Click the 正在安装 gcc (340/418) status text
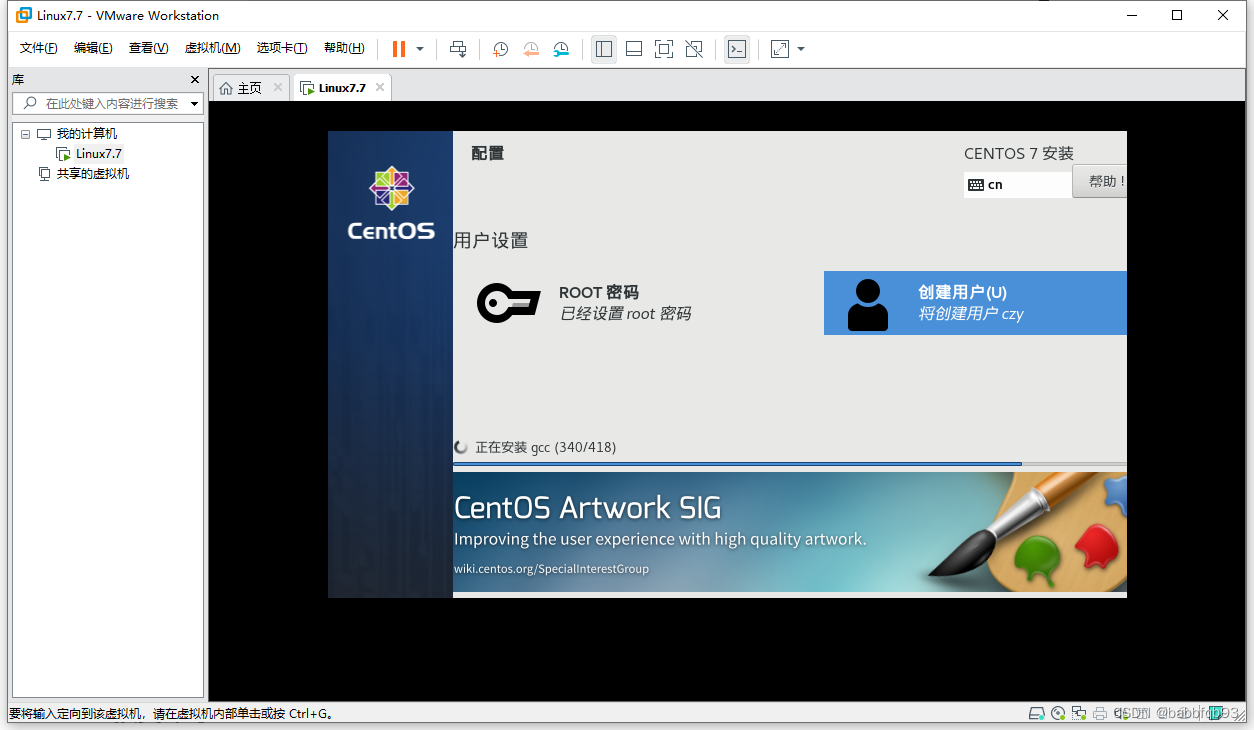The image size is (1254, 730). pos(545,447)
